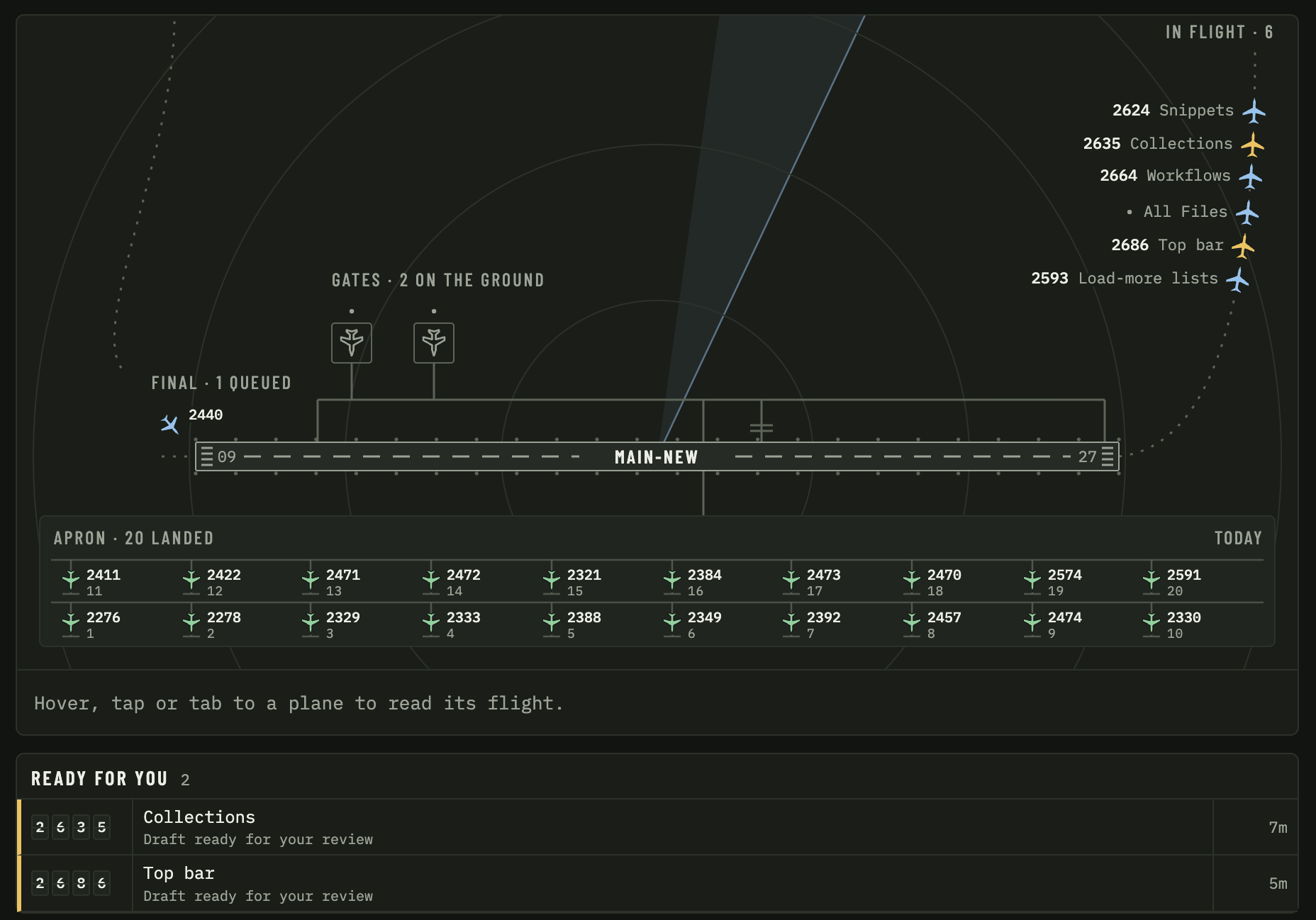Click the 5m age on Top bar row
The image size is (1316, 920).
pyautogui.click(x=1278, y=884)
